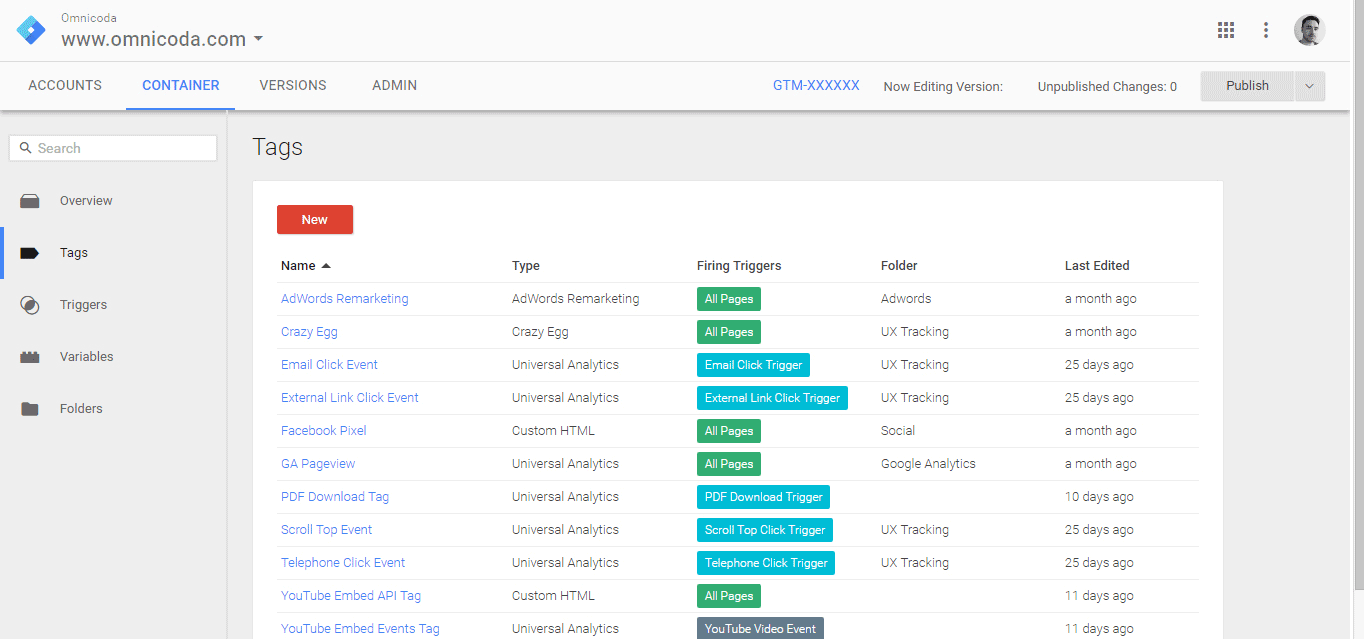Click the Variables sidebar icon

coord(30,356)
